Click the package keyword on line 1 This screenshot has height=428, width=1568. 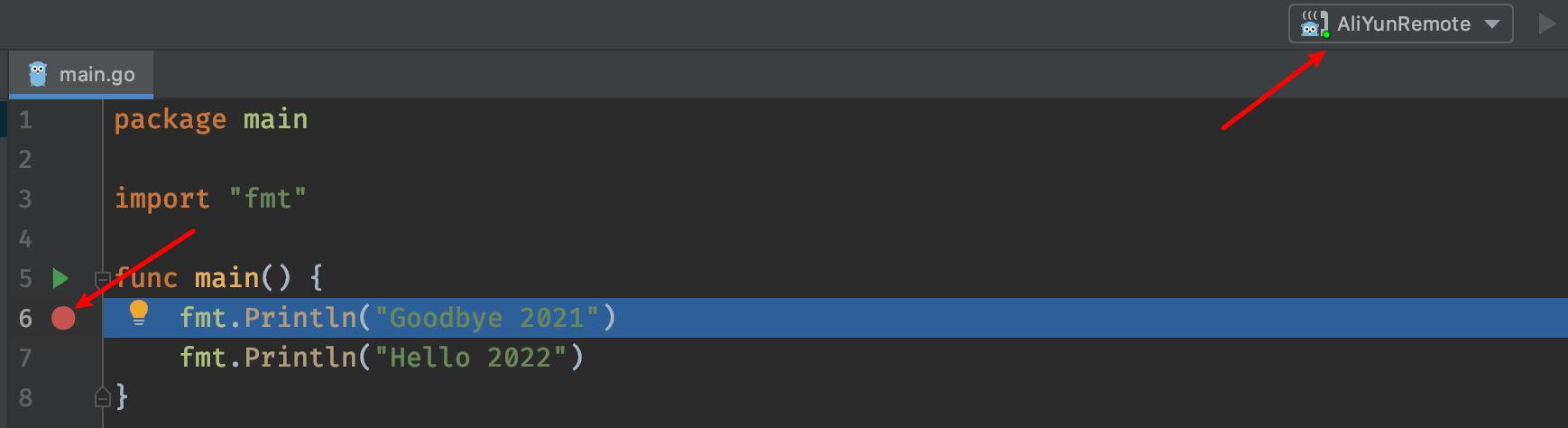coord(170,120)
